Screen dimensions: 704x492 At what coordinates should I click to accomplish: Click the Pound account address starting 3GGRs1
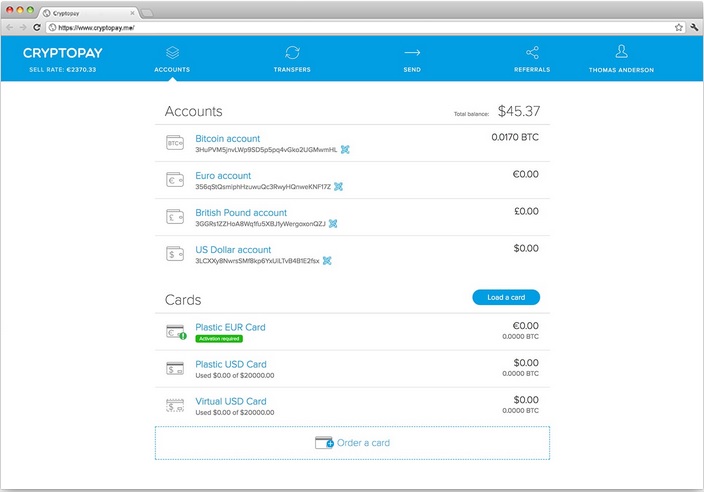click(260, 224)
